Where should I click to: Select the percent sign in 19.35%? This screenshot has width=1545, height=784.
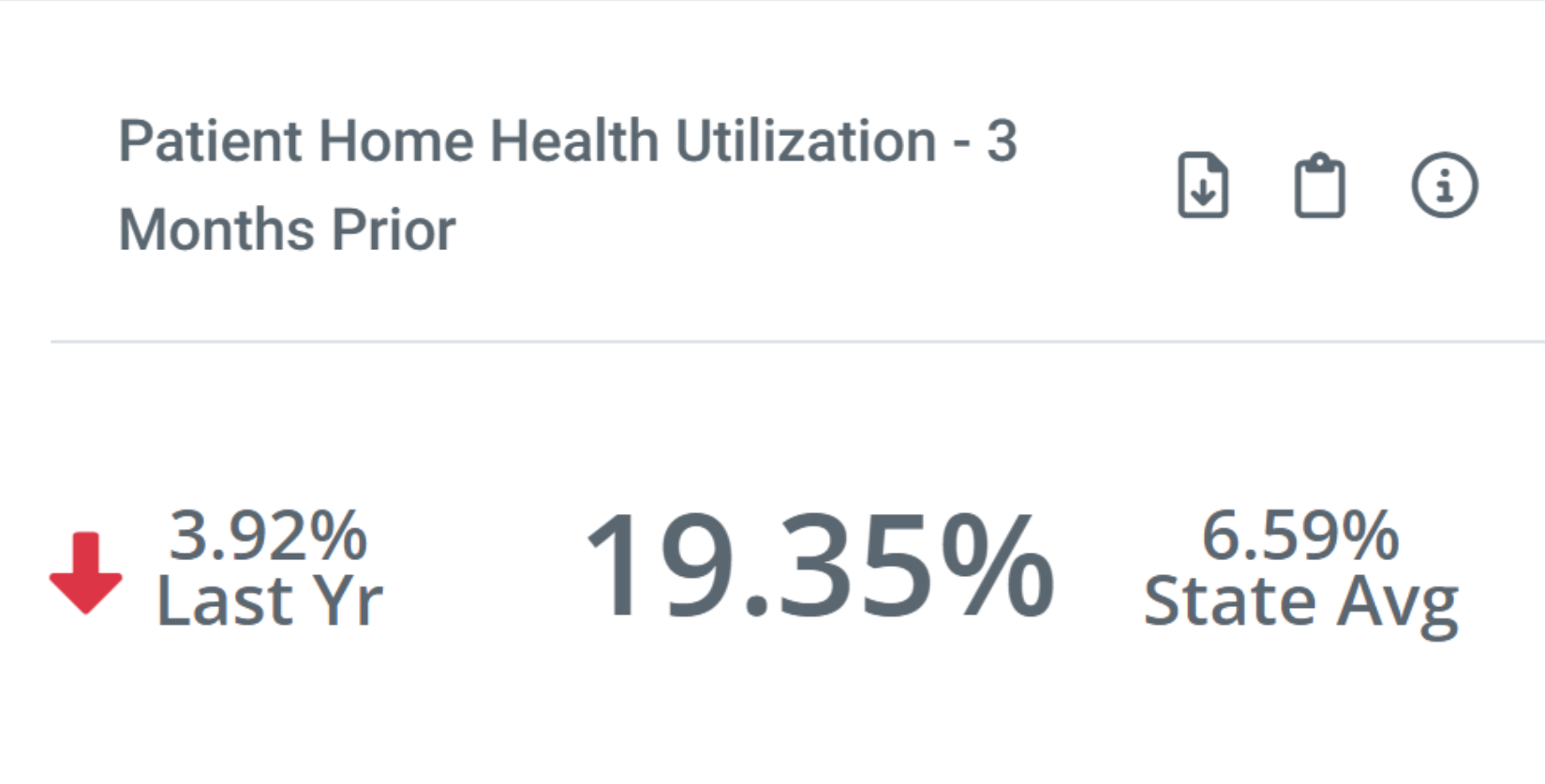click(998, 566)
